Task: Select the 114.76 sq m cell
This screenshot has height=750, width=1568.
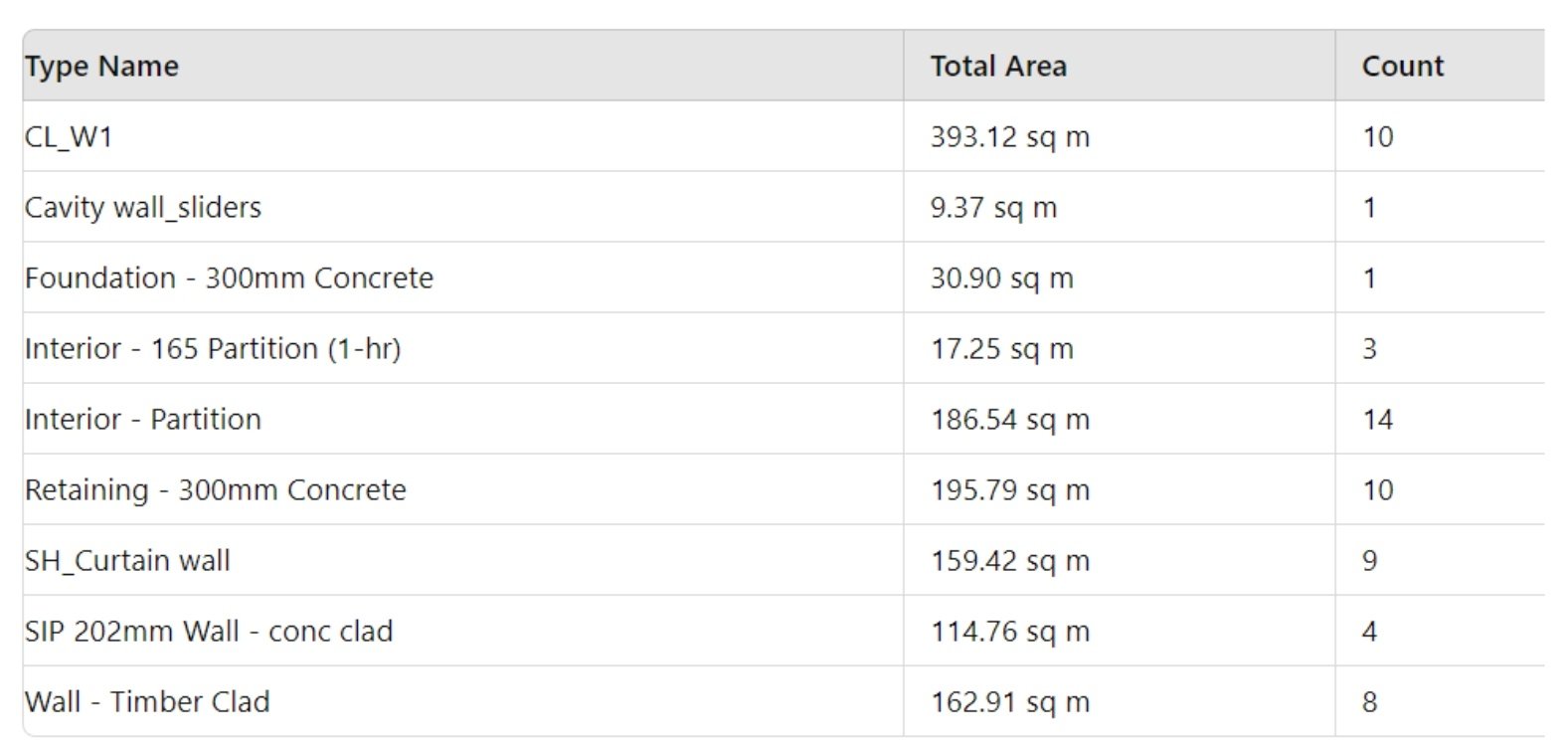Action: coord(1010,631)
